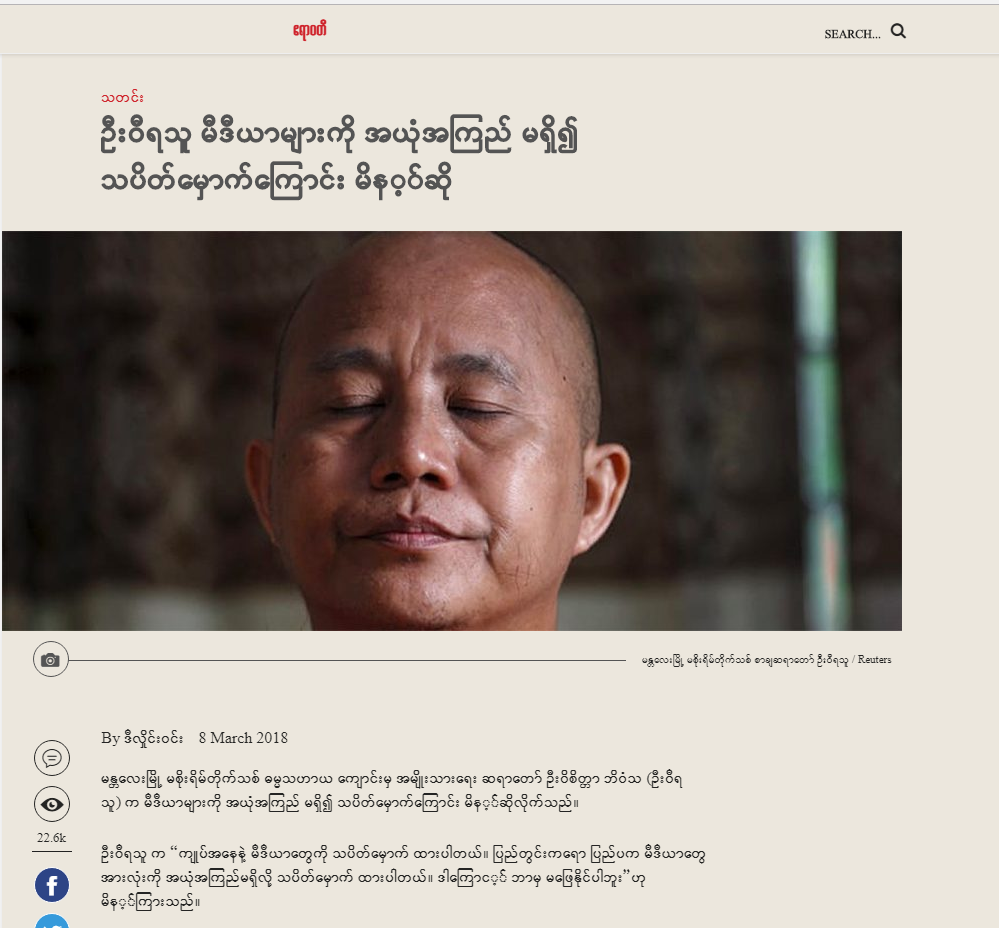Click the horizontal line beside camera icon

click(347, 660)
